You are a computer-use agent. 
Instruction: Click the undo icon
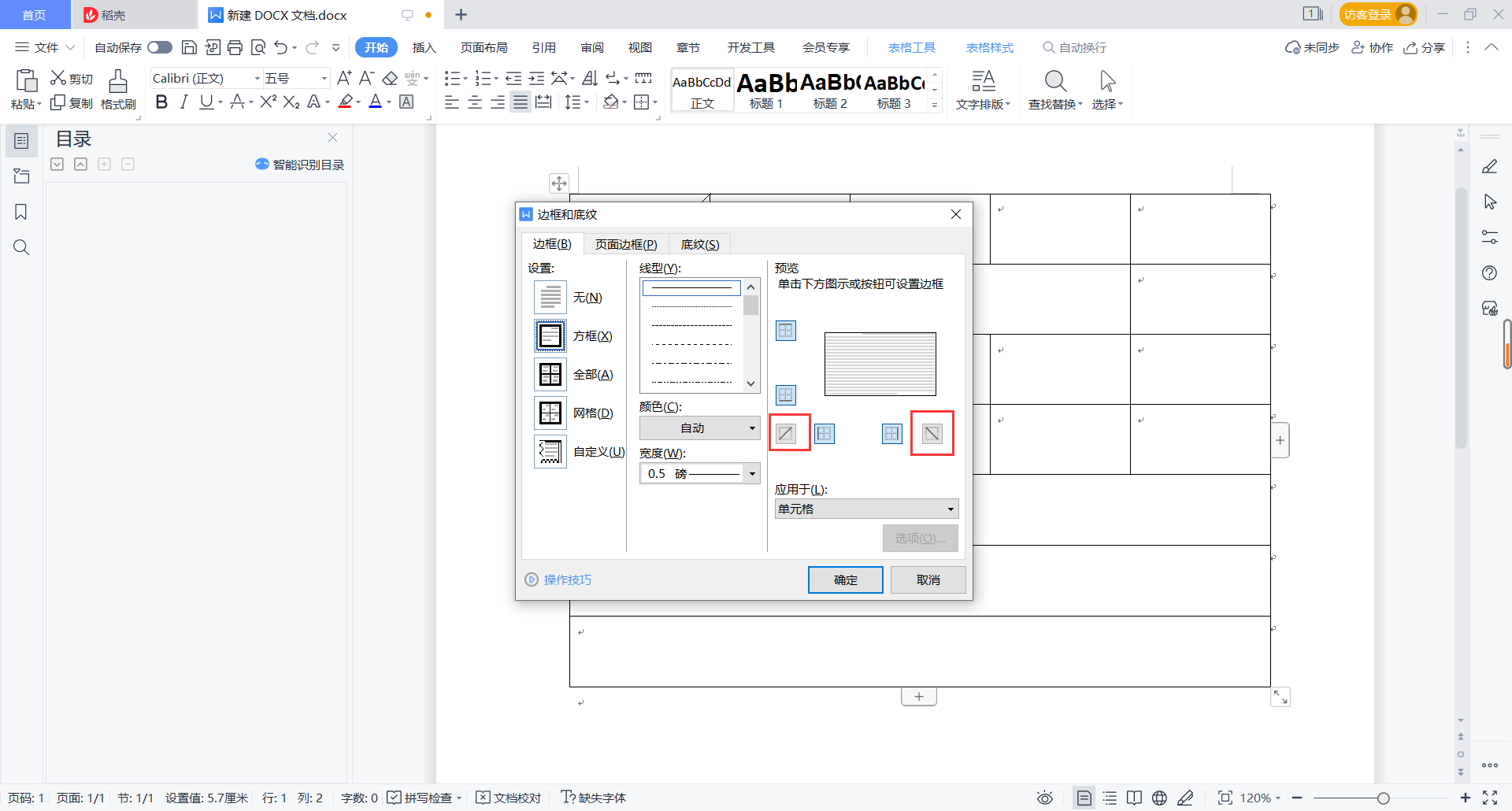[281, 47]
